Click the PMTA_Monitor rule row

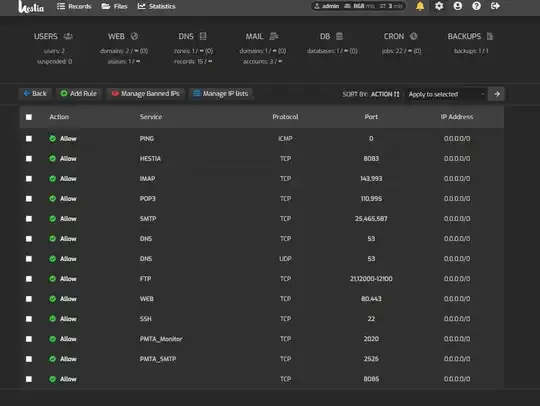pyautogui.click(x=262, y=339)
